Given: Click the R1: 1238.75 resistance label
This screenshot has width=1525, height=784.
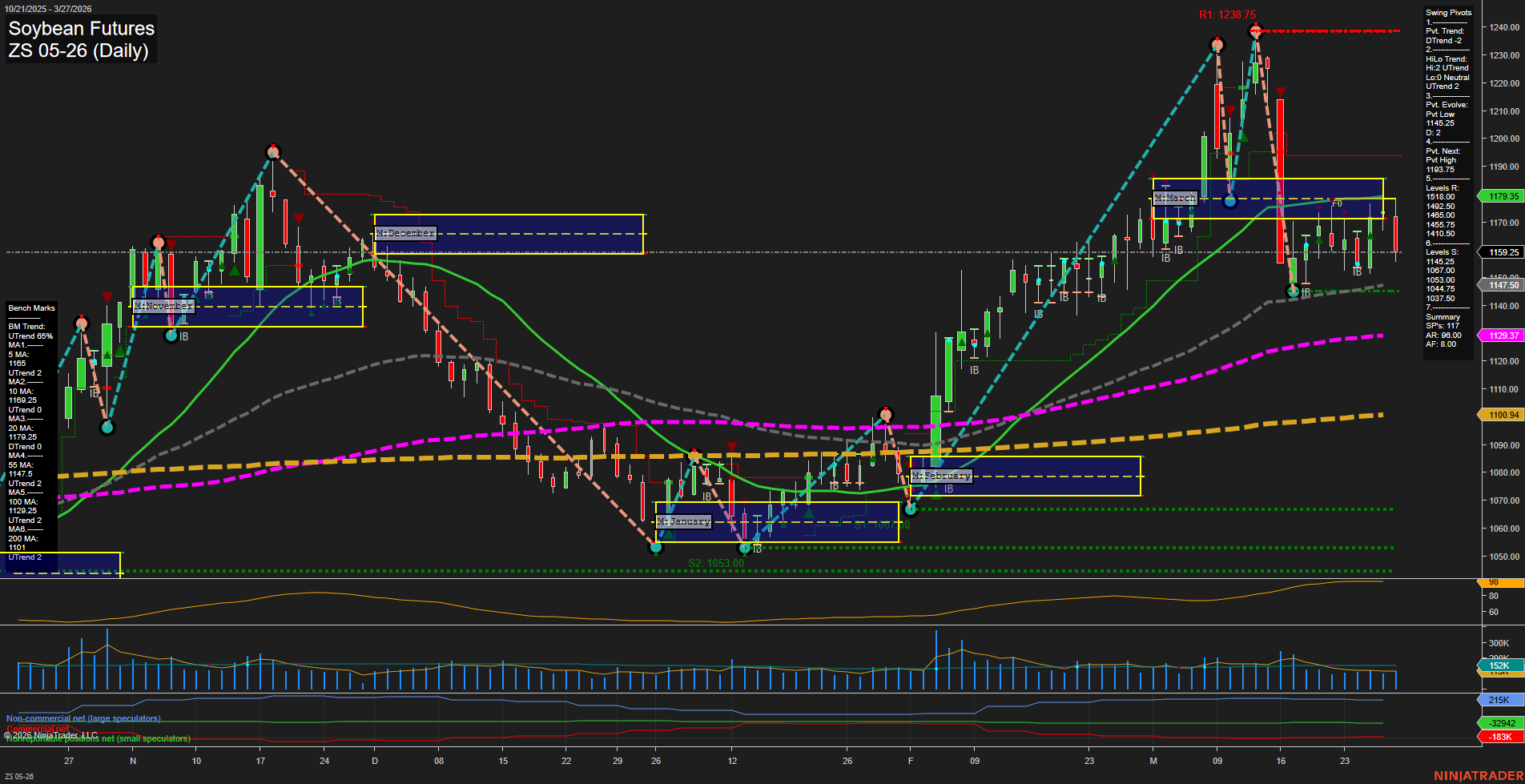Looking at the screenshot, I should [1228, 13].
